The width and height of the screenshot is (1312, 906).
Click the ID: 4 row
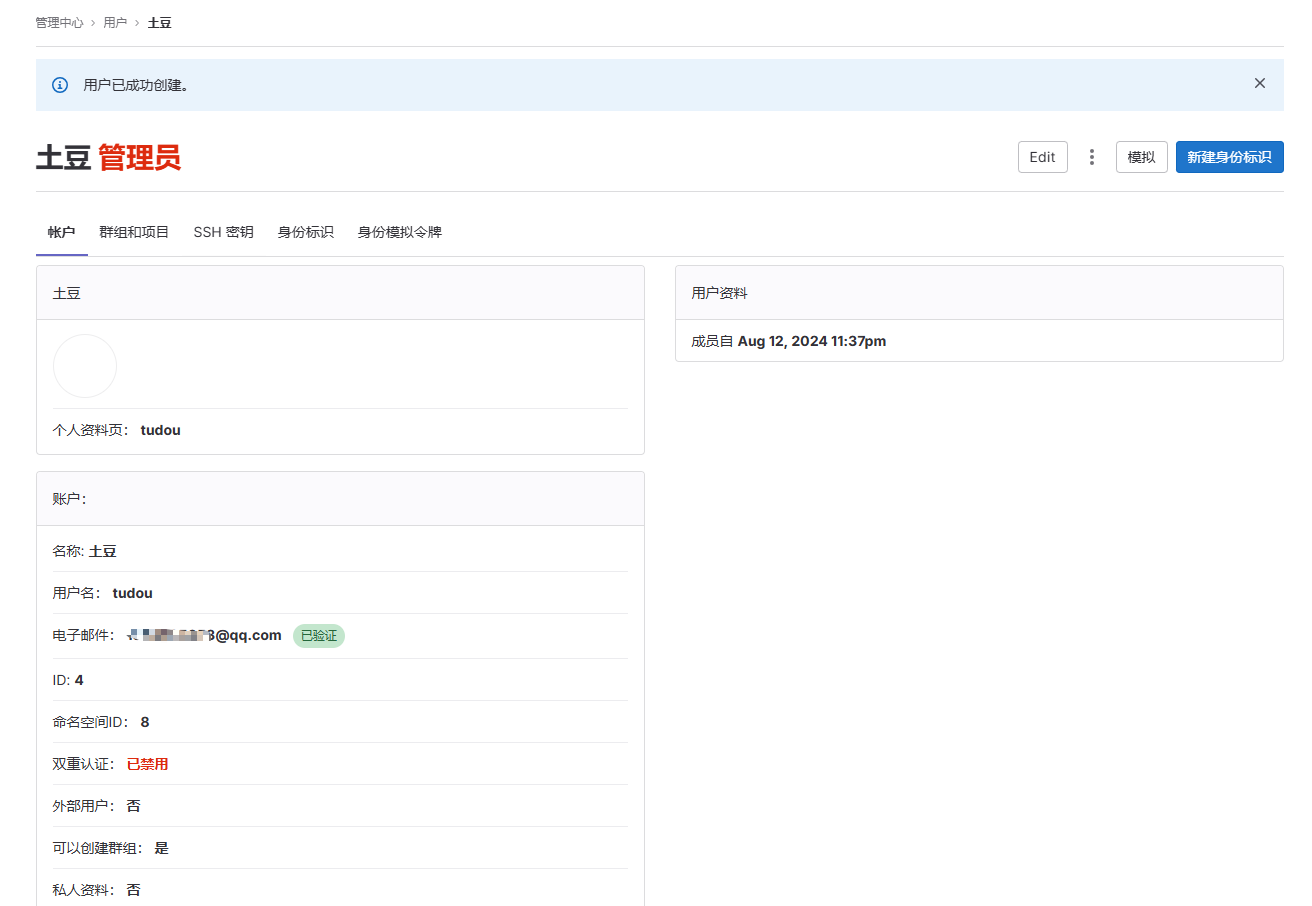coord(340,680)
